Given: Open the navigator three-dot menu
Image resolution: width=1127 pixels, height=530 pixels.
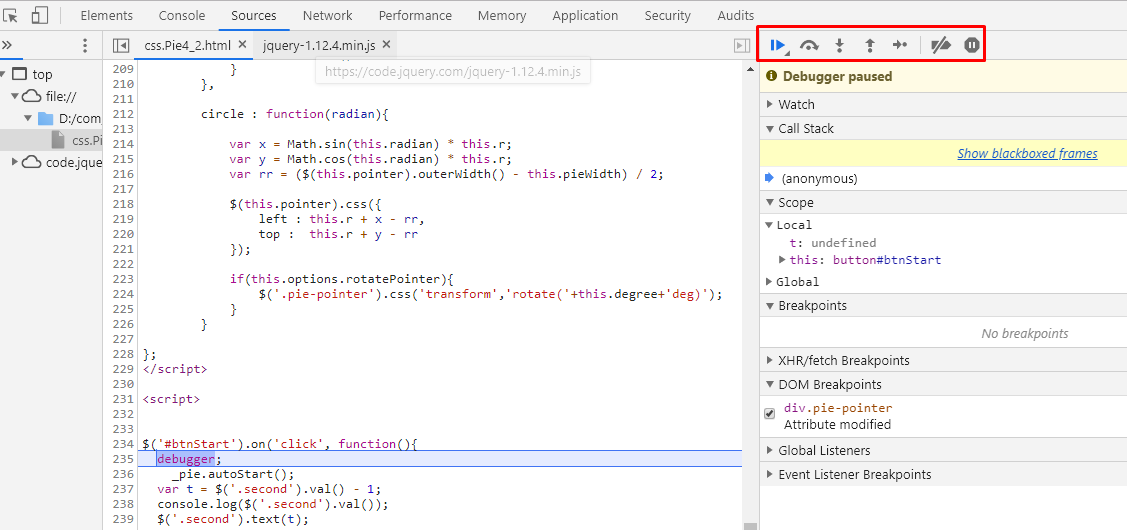Looking at the screenshot, I should pyautogui.click(x=85, y=46).
